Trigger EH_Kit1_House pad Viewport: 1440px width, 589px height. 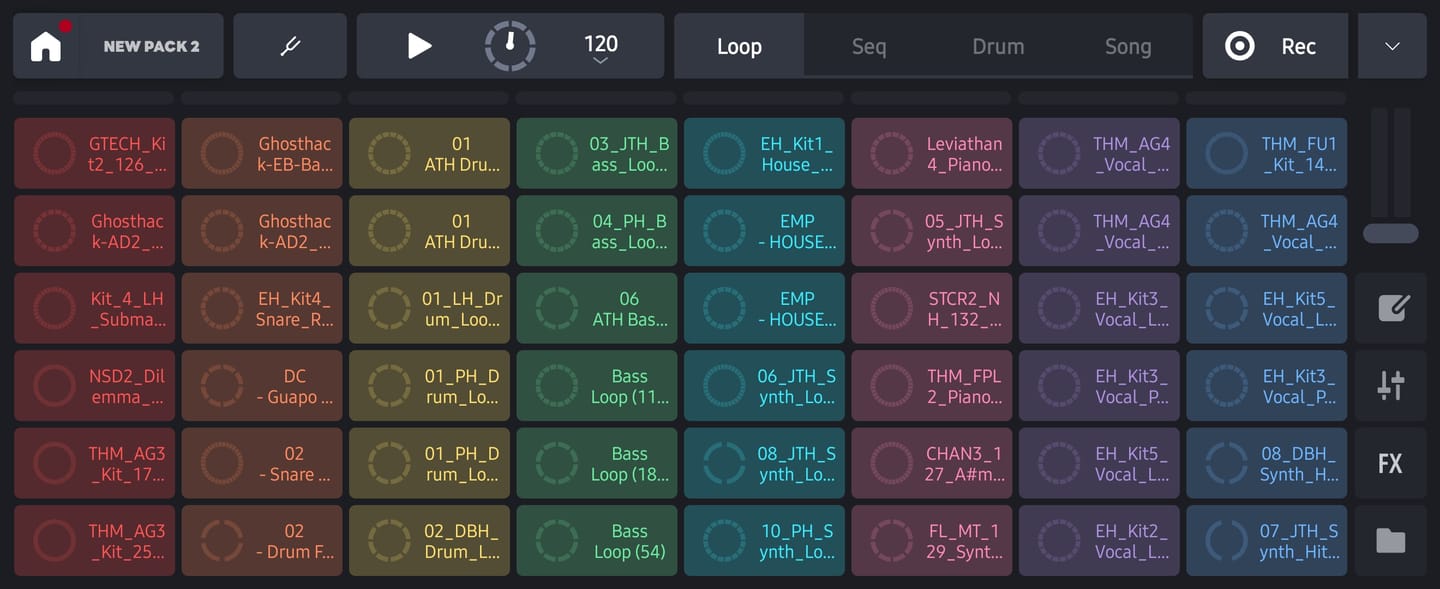coord(765,154)
